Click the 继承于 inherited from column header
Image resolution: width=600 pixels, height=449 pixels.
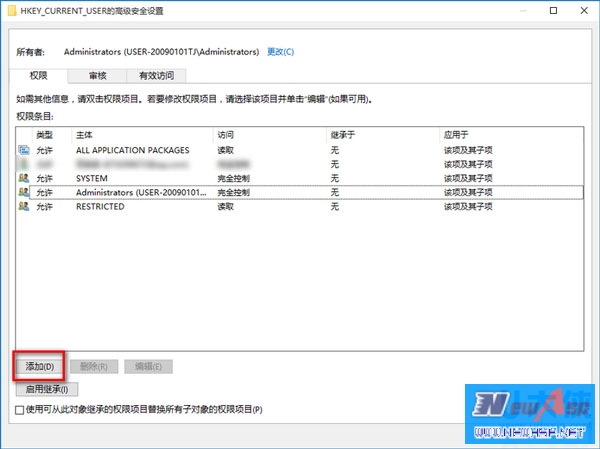pyautogui.click(x=383, y=135)
